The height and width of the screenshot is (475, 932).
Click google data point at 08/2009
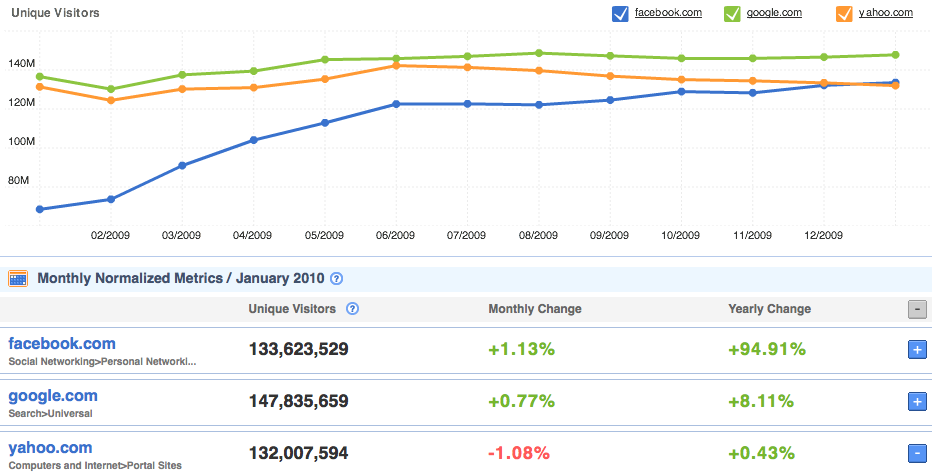click(539, 53)
